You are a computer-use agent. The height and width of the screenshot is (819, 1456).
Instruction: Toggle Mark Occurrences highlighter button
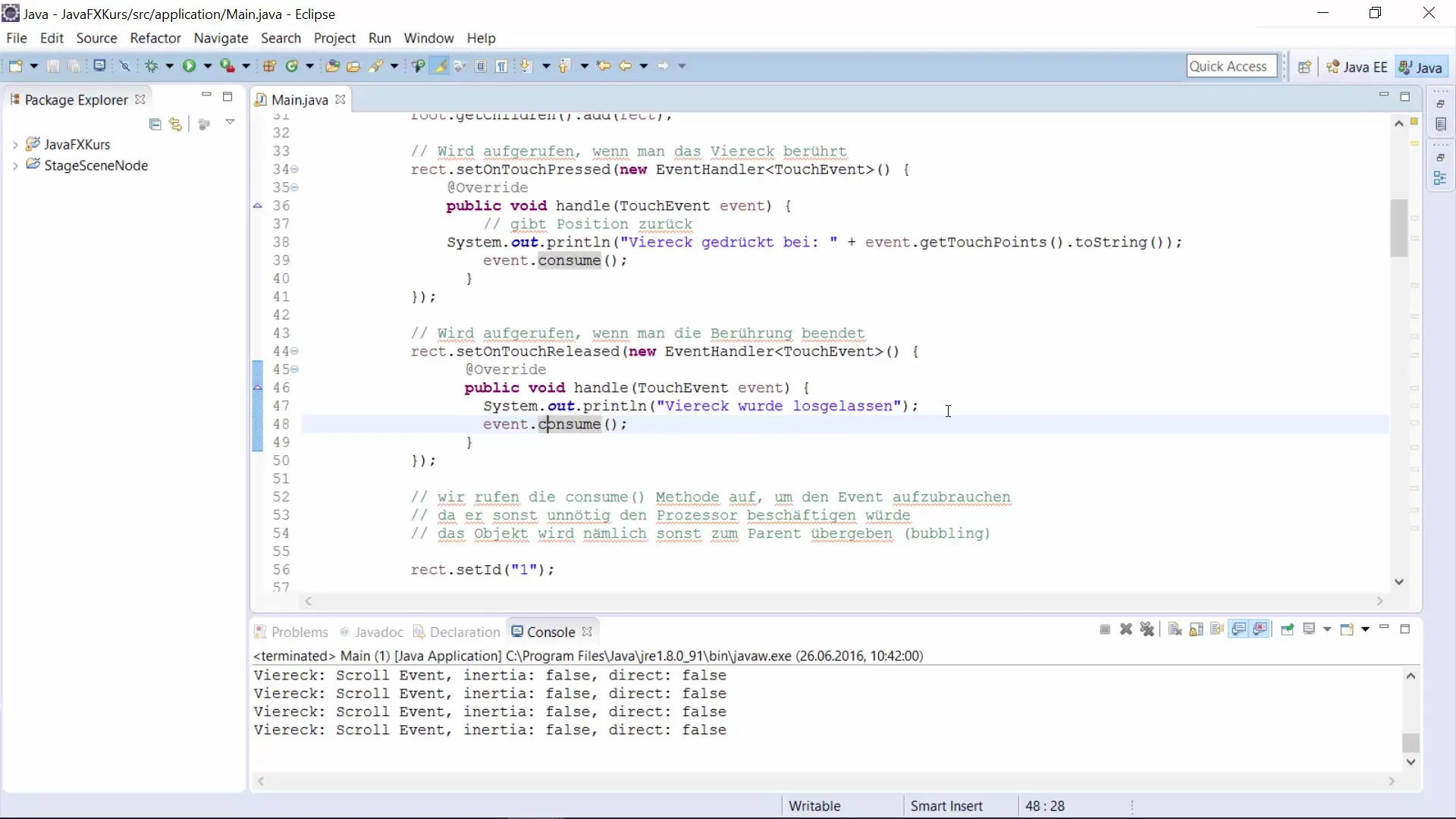[440, 66]
